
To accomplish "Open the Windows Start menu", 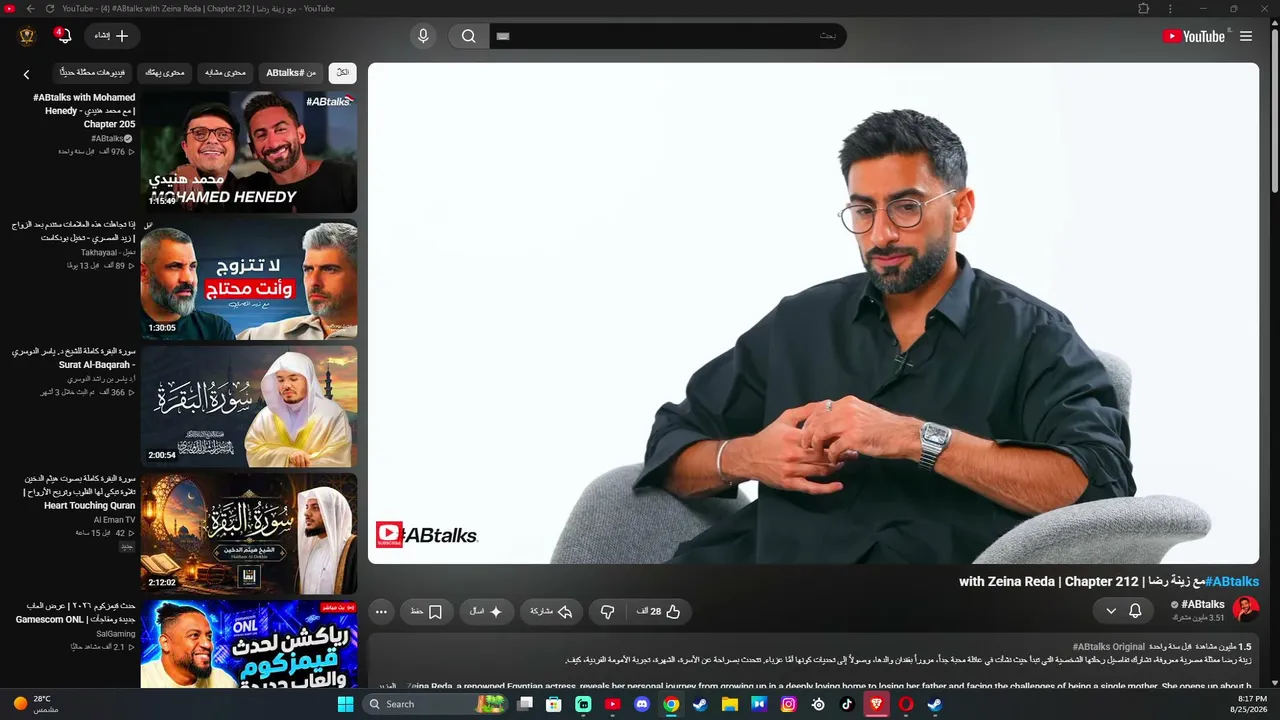I will click(345, 704).
